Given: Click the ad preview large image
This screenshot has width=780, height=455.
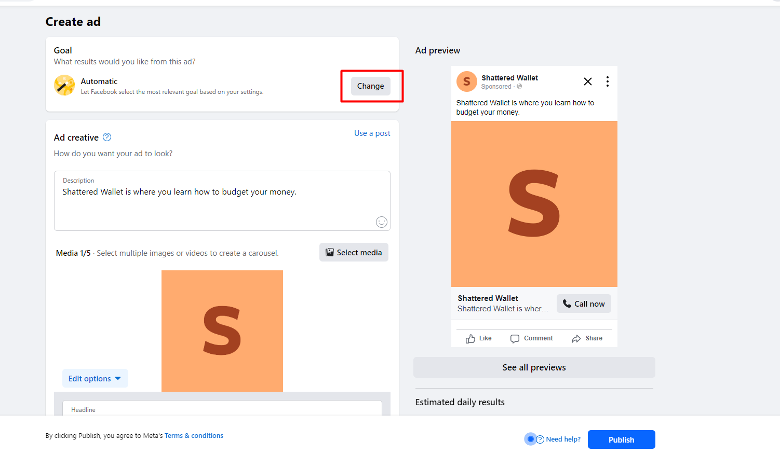Looking at the screenshot, I should pos(534,204).
